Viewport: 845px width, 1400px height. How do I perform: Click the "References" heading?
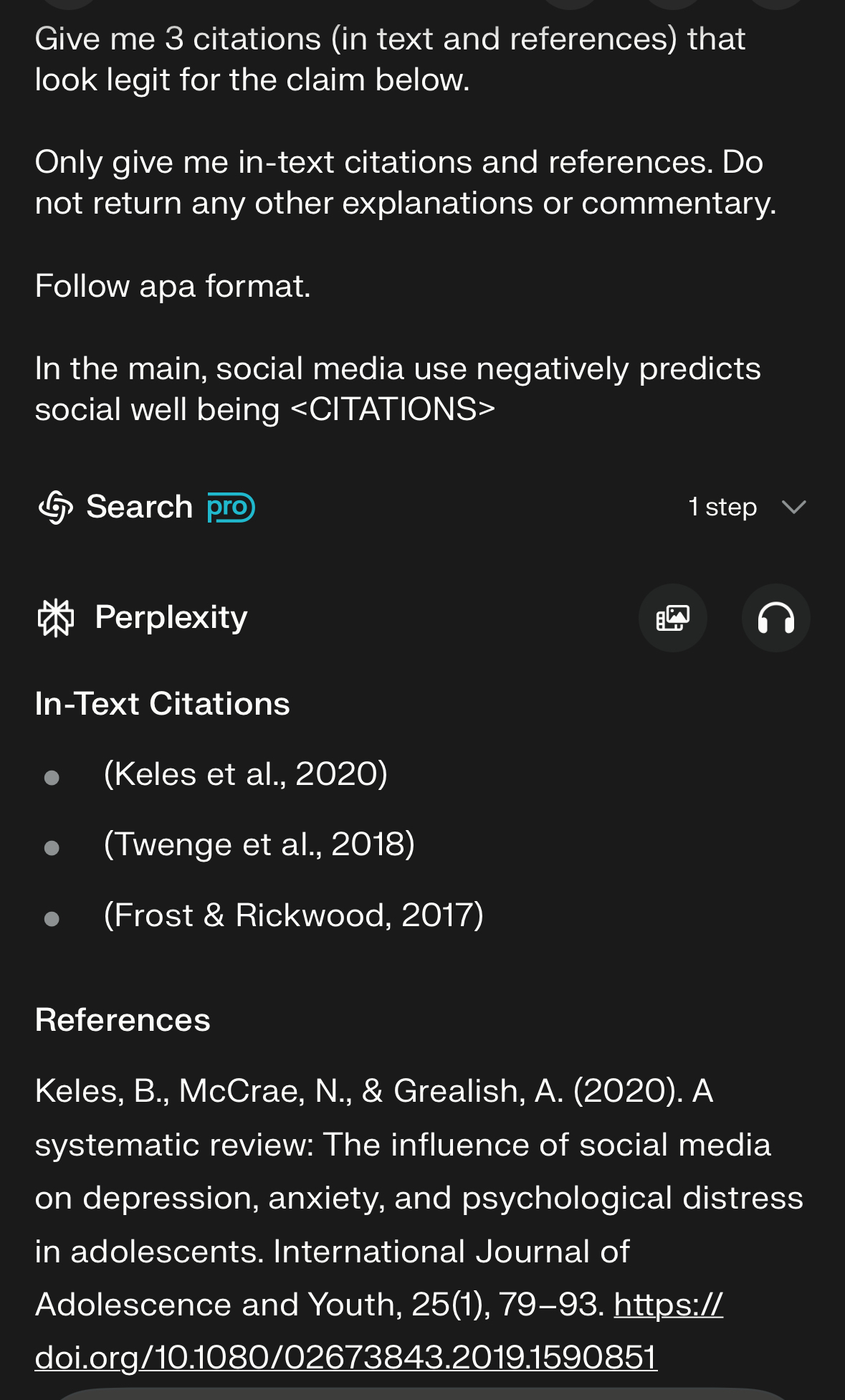point(123,1020)
